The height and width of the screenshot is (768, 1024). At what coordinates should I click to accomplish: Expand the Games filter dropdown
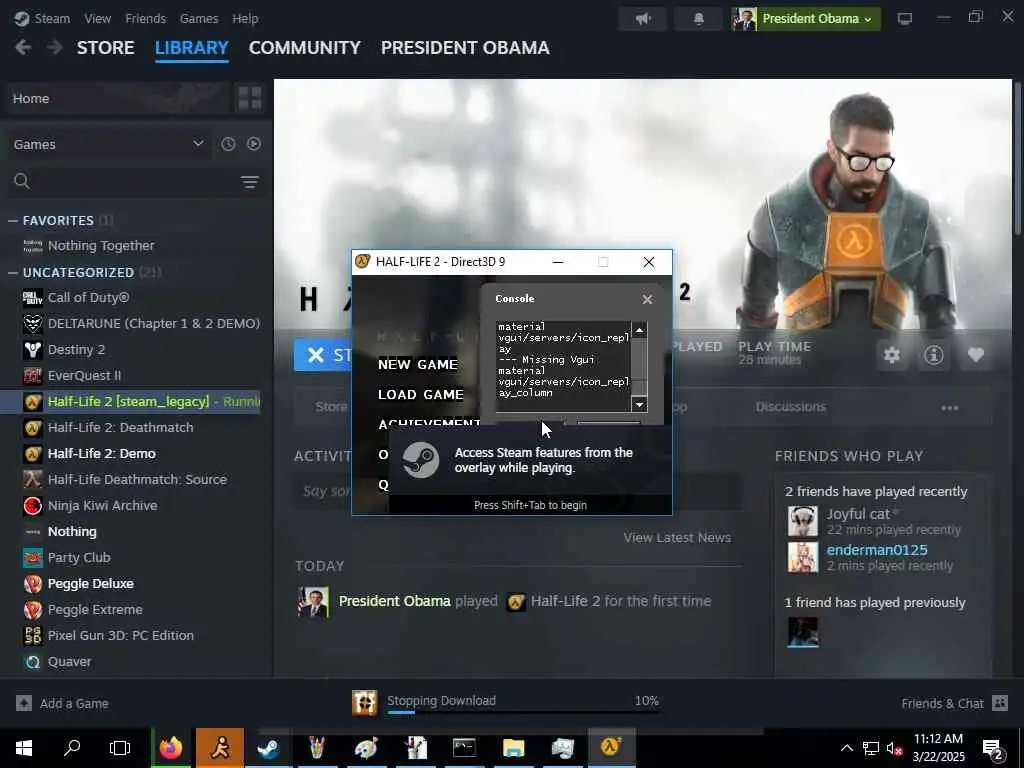point(108,144)
